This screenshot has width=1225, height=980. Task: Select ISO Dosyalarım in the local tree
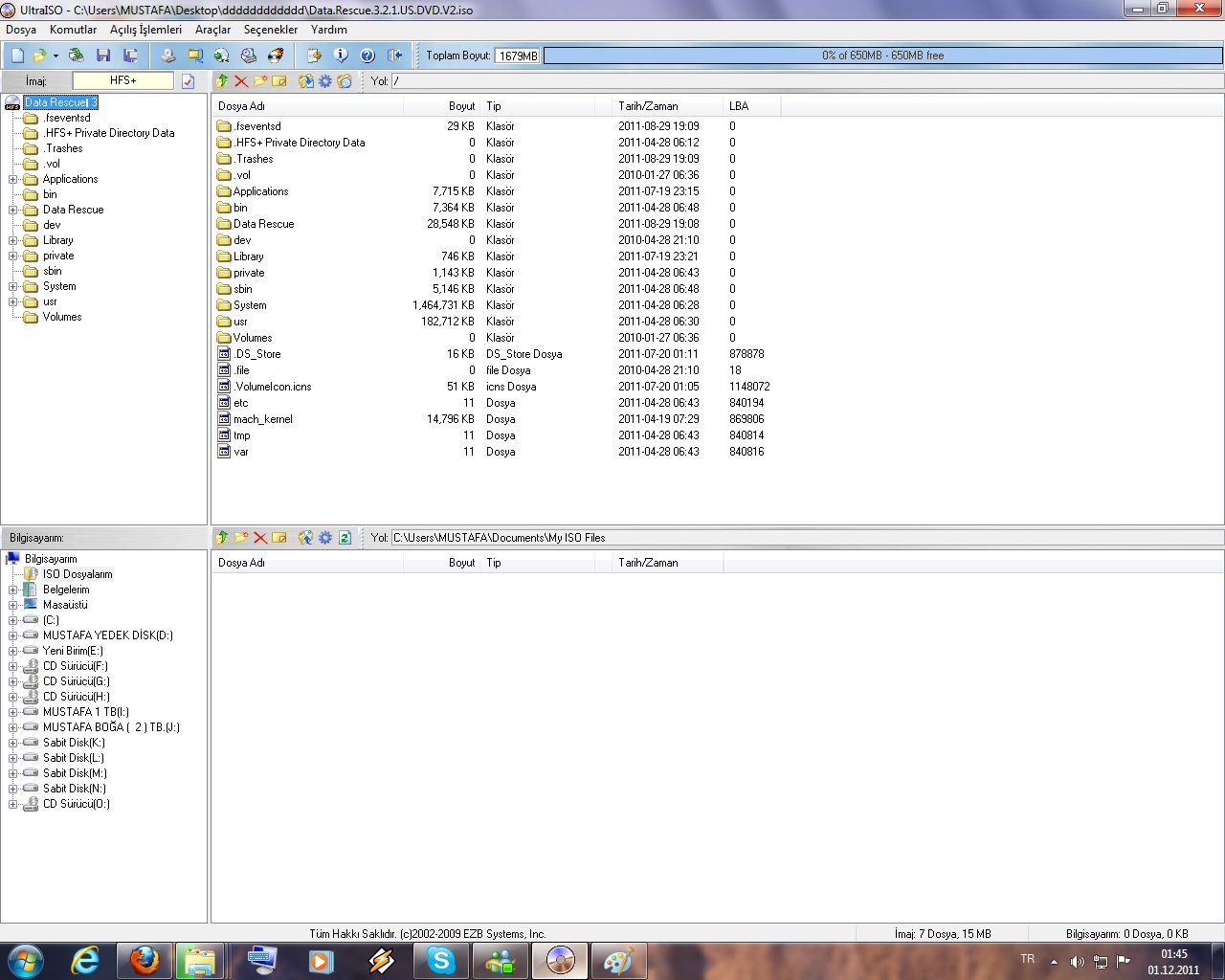coord(78,574)
